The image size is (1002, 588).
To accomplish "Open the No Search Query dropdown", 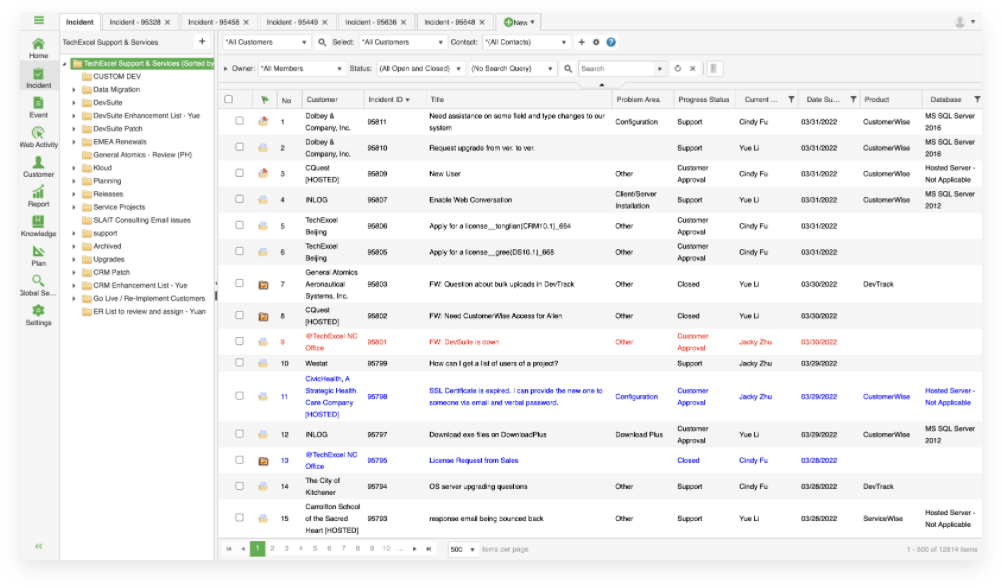I will 512,68.
